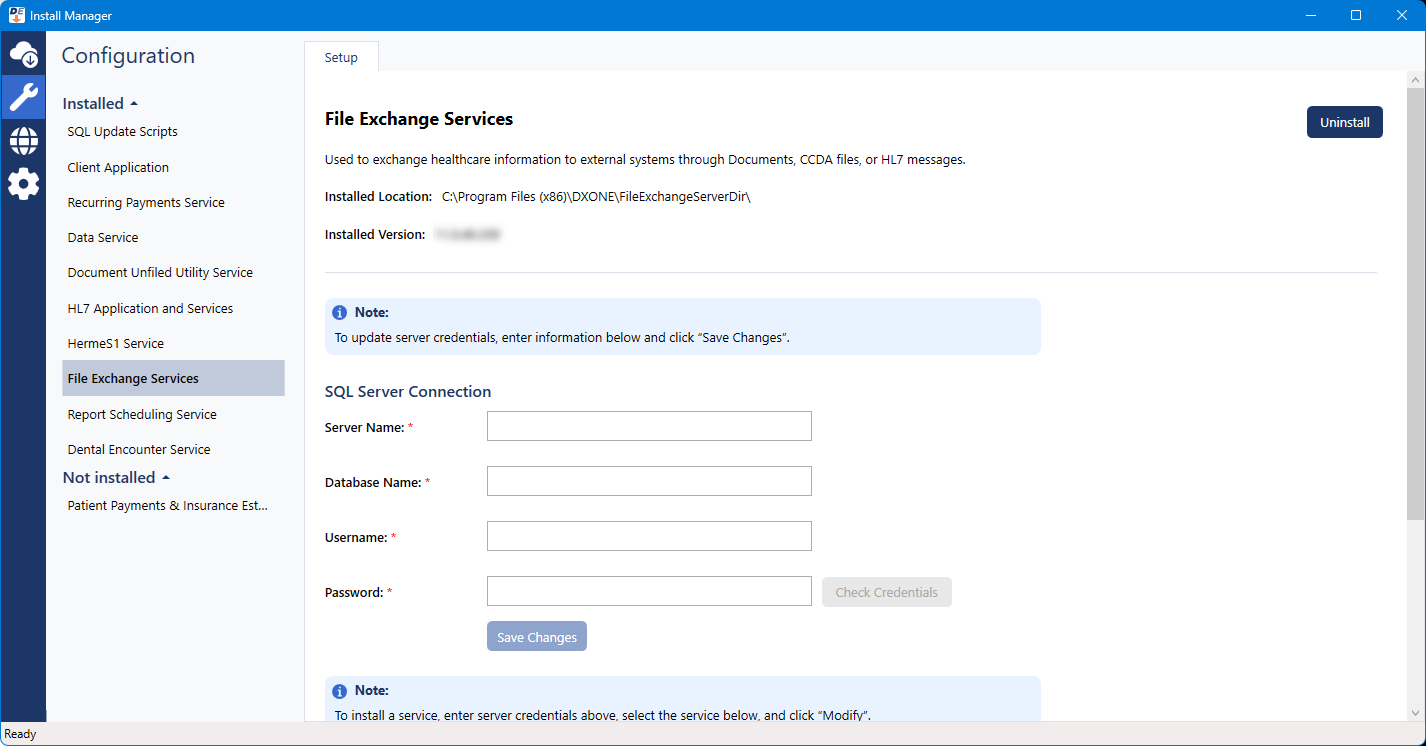Click the Install Manager app logo
Screen dimensions: 1426x746
pos(15,15)
